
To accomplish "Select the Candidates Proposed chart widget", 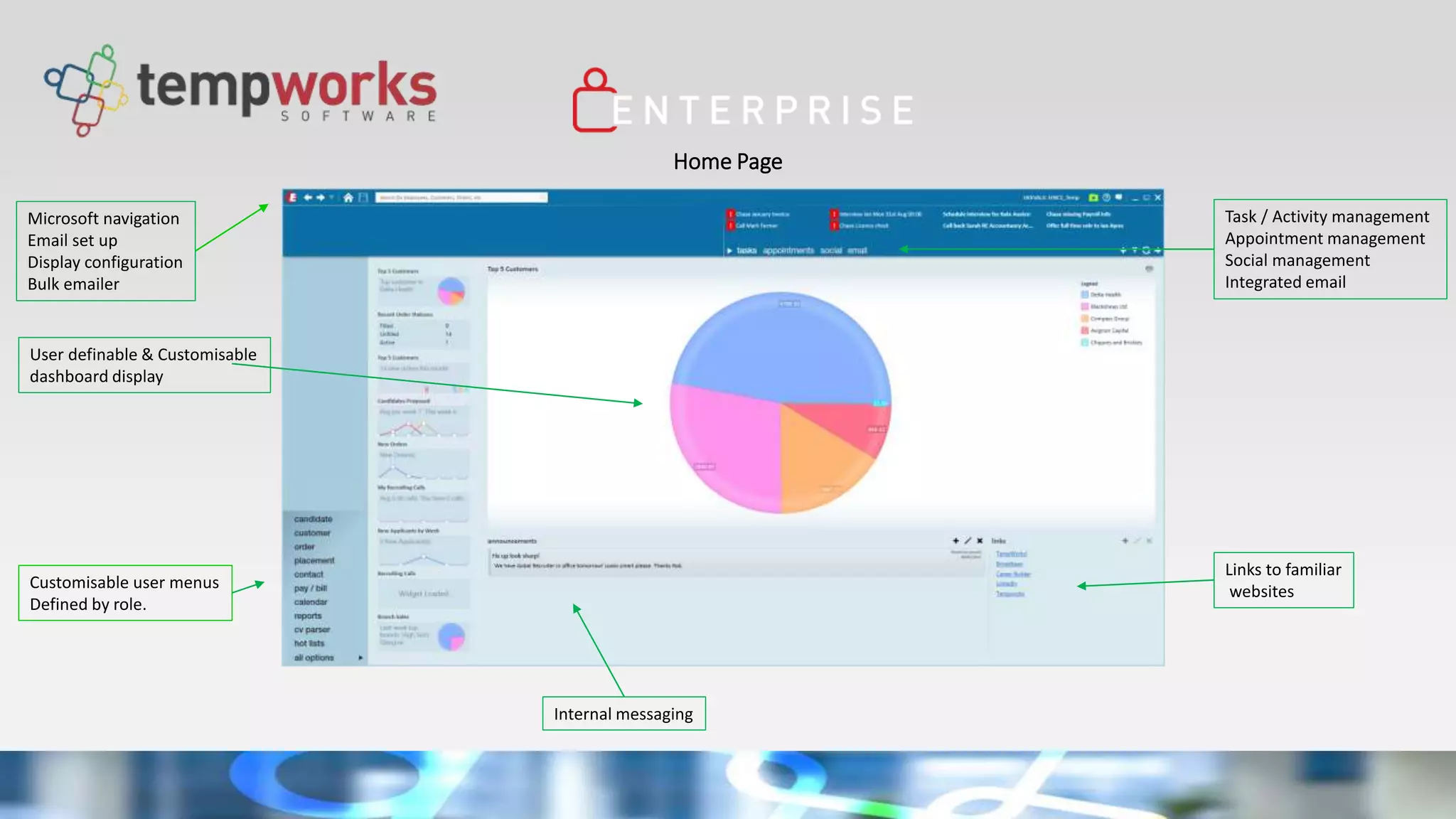I will 423,421.
